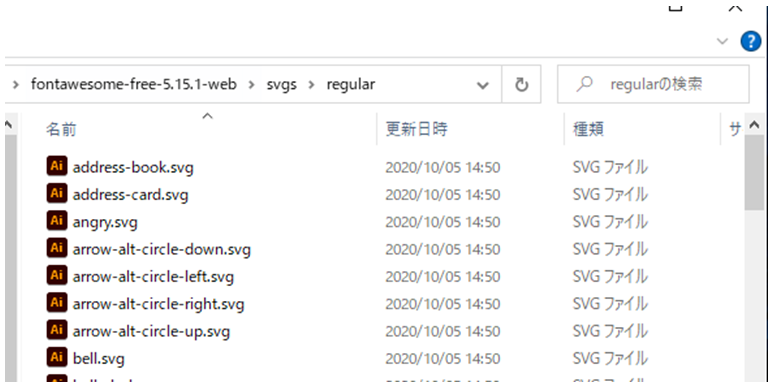Screen dimensions: 775x382
Task: Select the Ai icon of arrow-alt-circle-up.svg
Action: pyautogui.click(x=57, y=330)
